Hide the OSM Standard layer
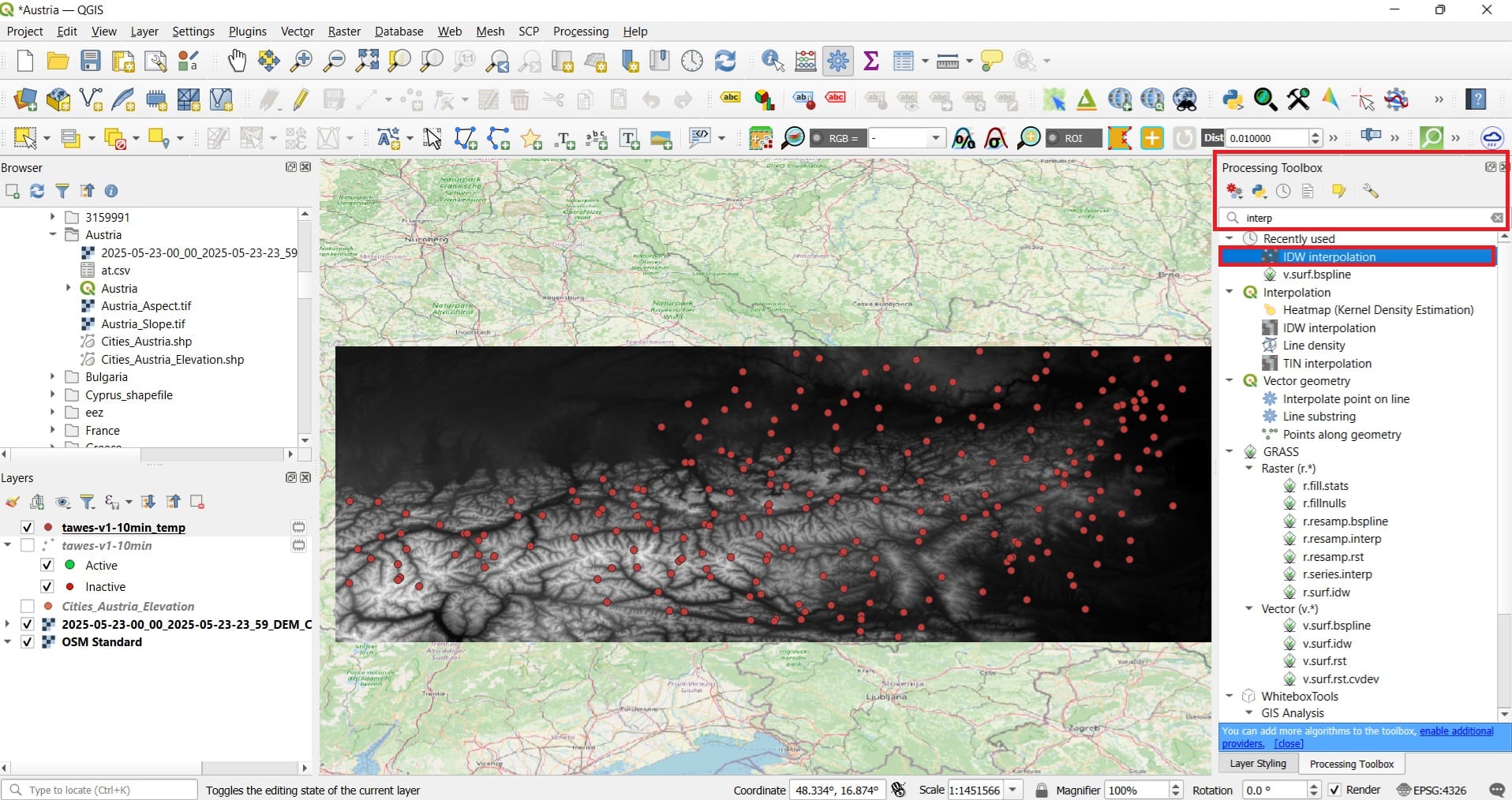1512x800 pixels. 28,641
